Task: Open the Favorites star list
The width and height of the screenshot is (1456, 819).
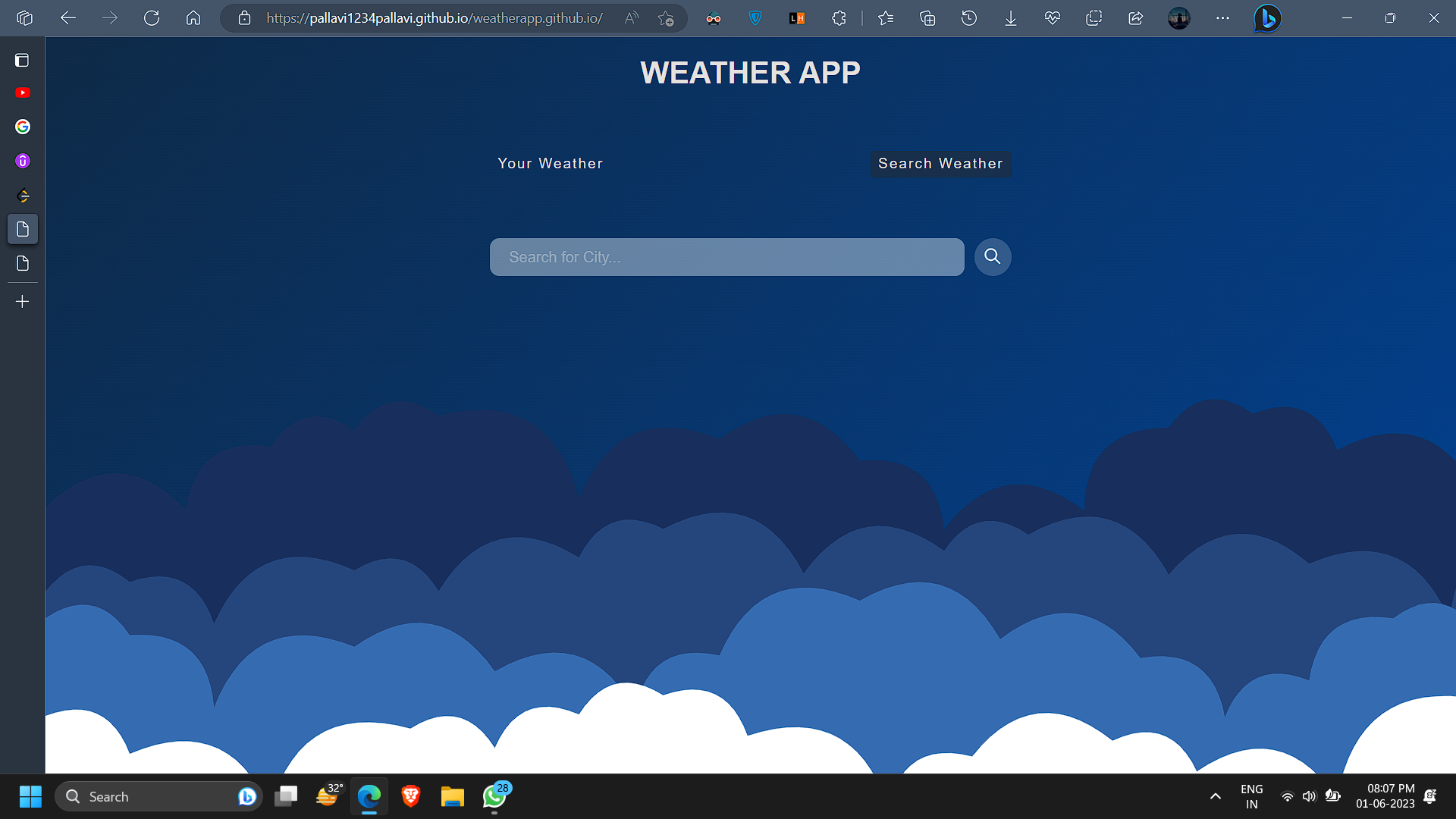Action: [x=885, y=18]
